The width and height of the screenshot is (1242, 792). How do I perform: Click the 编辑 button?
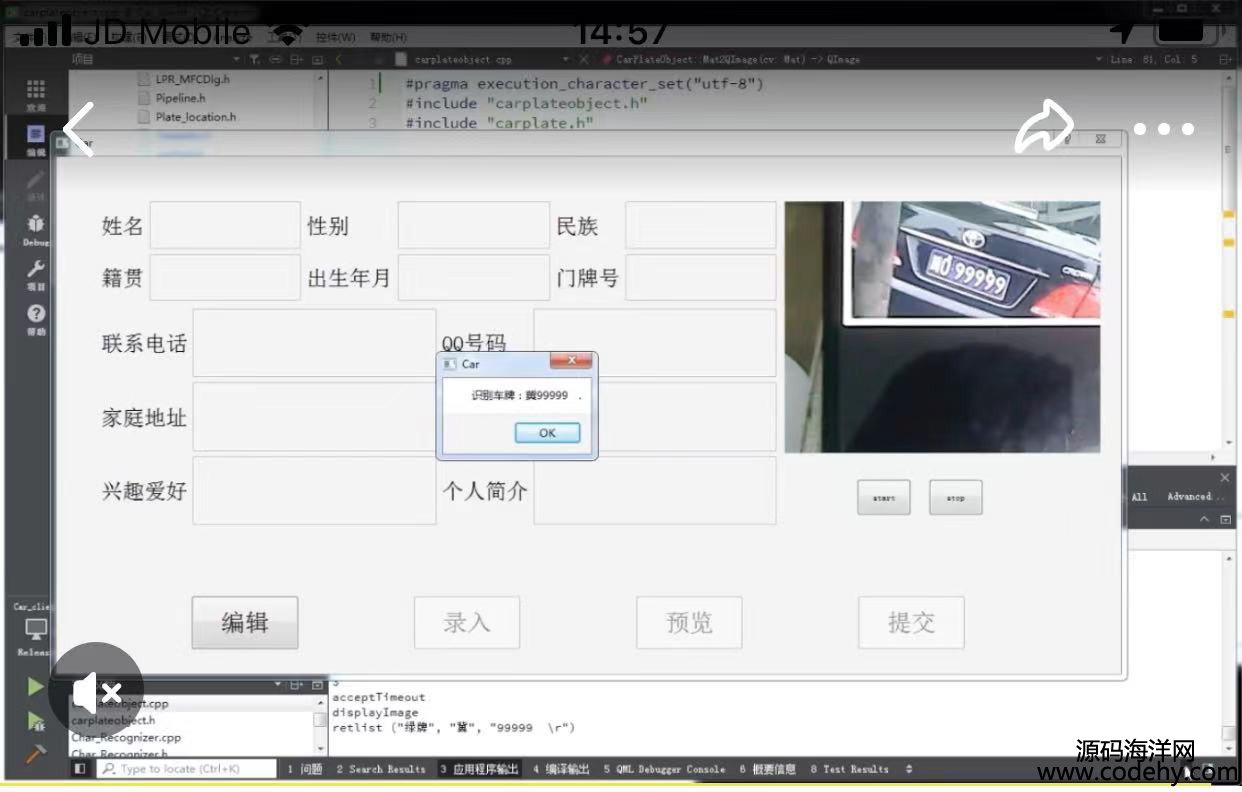coord(245,622)
